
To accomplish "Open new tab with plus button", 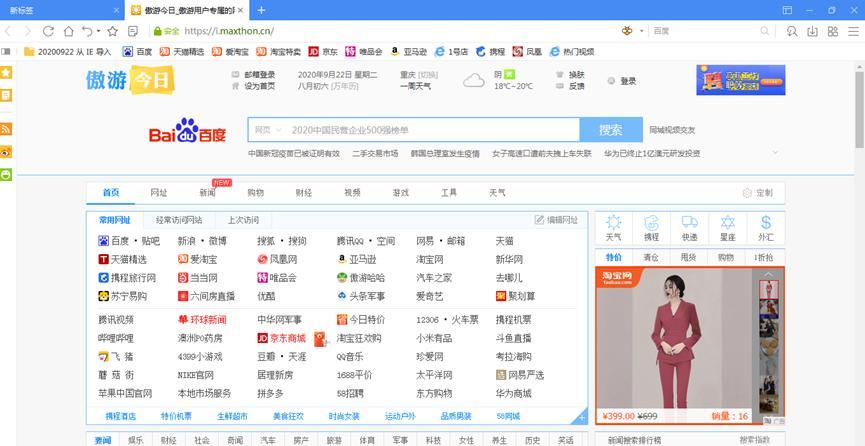I will 261,10.
